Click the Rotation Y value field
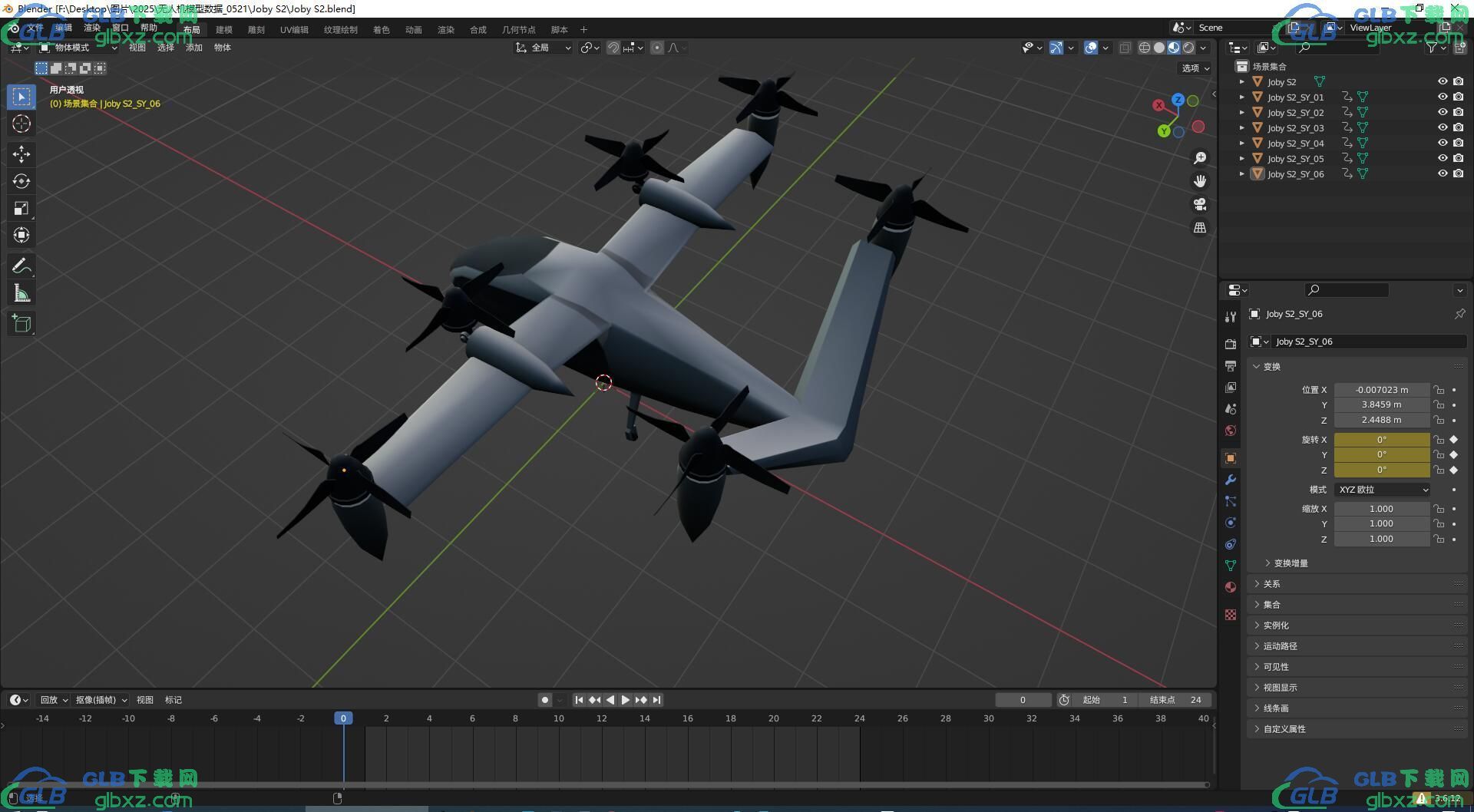 [1382, 455]
